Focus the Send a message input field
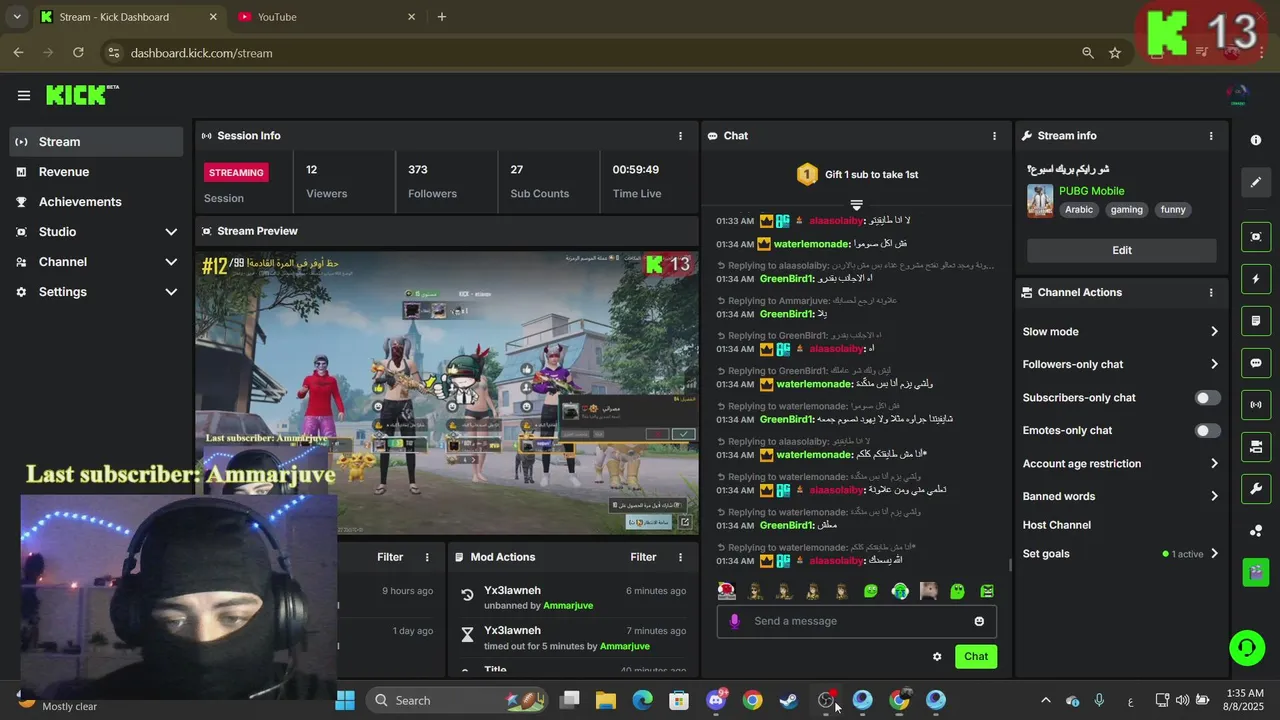The image size is (1280, 720). pos(857,621)
